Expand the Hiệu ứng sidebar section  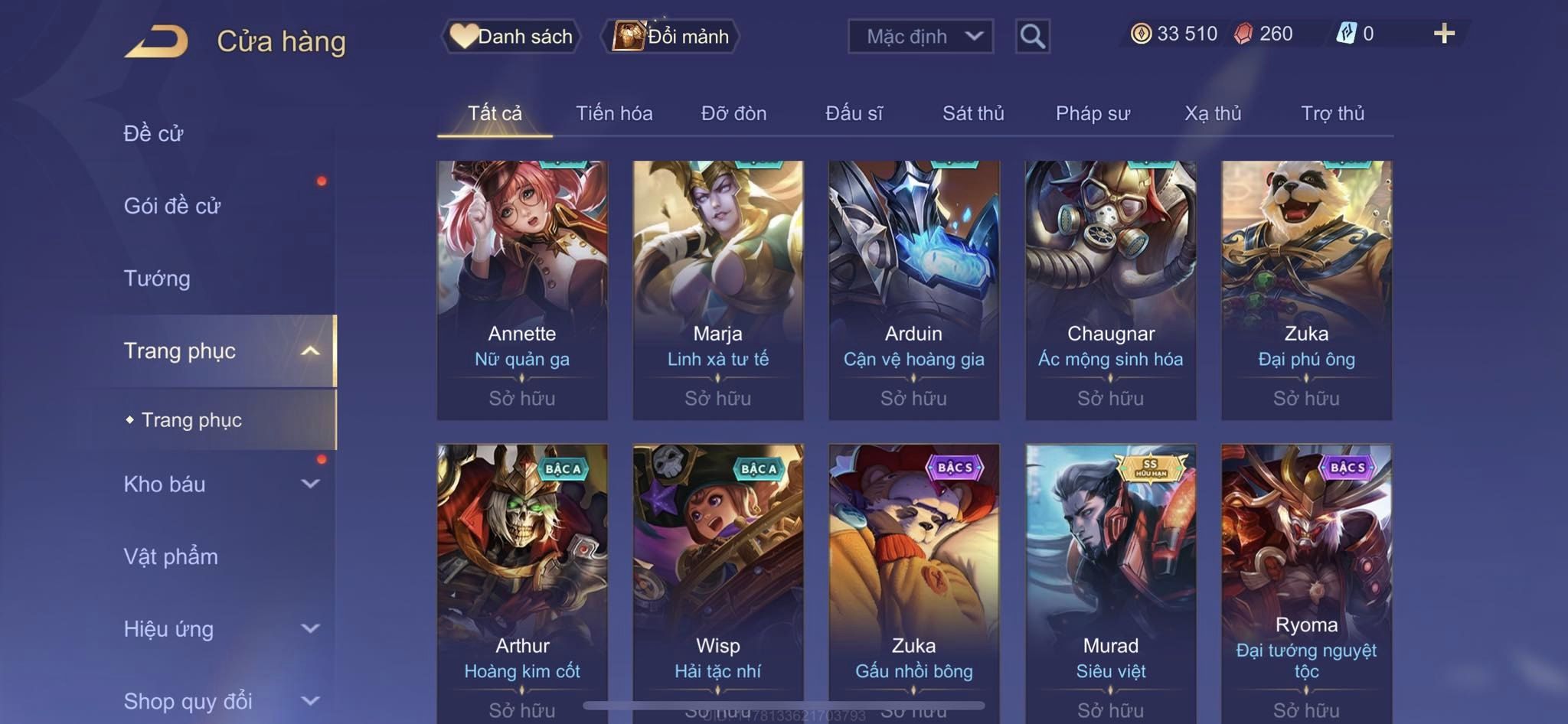(x=310, y=628)
